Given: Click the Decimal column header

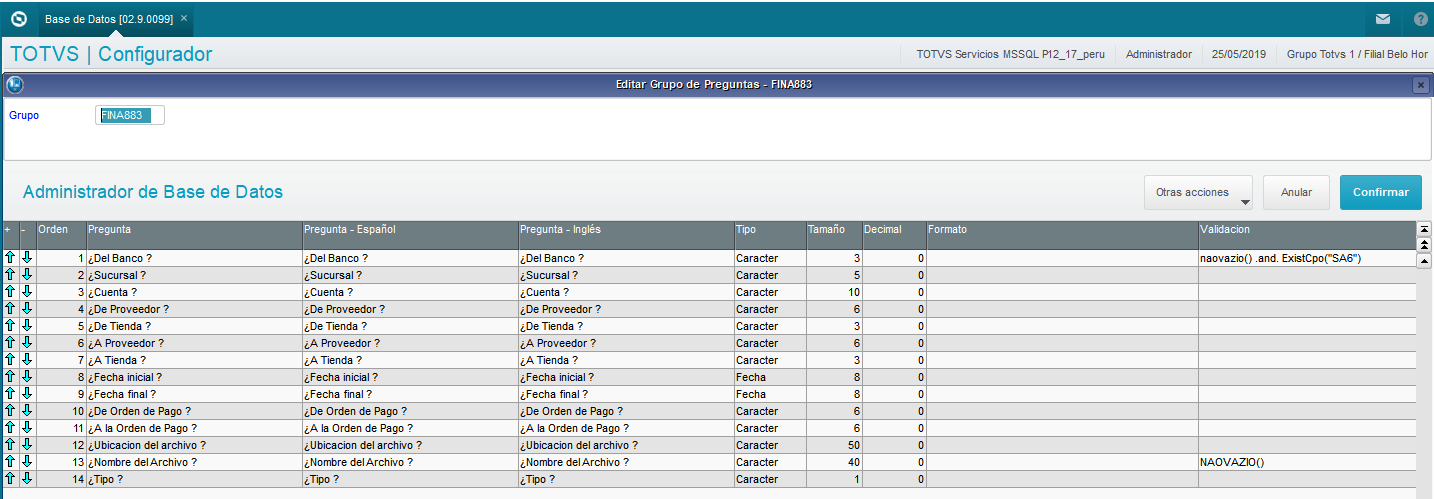Looking at the screenshot, I should pos(894,235).
